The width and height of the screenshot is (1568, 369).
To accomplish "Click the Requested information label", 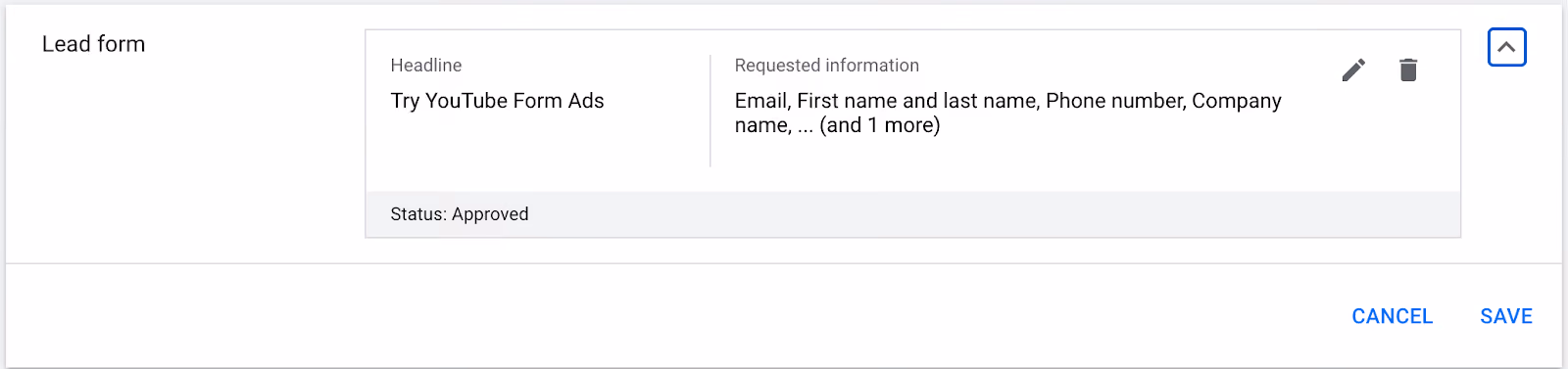I will 827,66.
